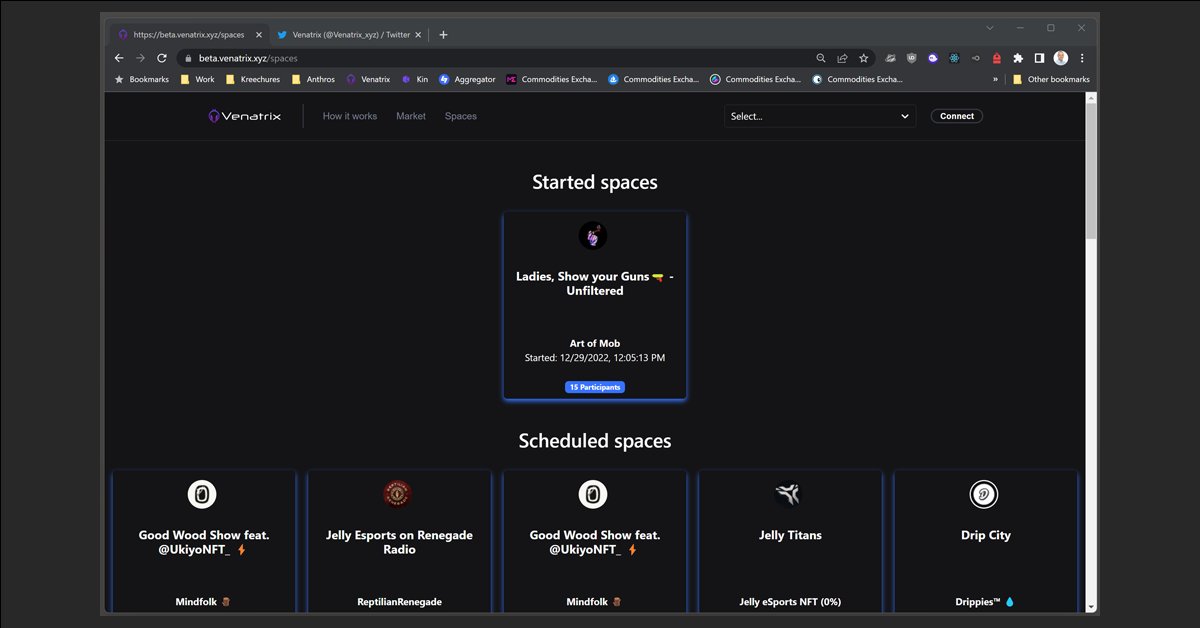Click the Started spaces heading
Viewport: 1200px width, 628px height.
pyautogui.click(x=595, y=182)
